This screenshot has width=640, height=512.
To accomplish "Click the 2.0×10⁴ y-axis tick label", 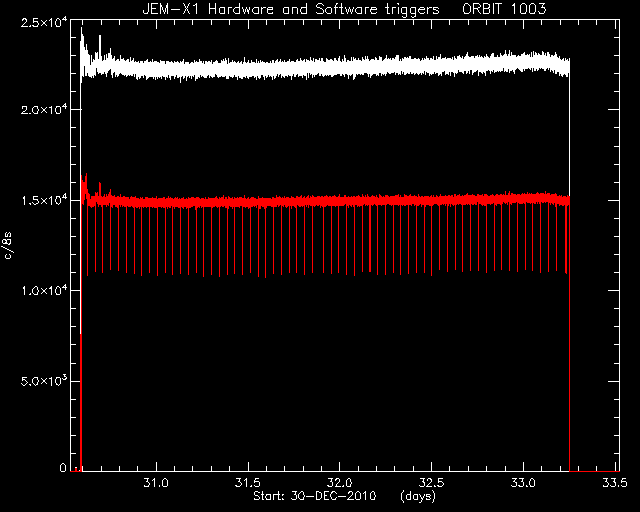I will [x=44, y=109].
